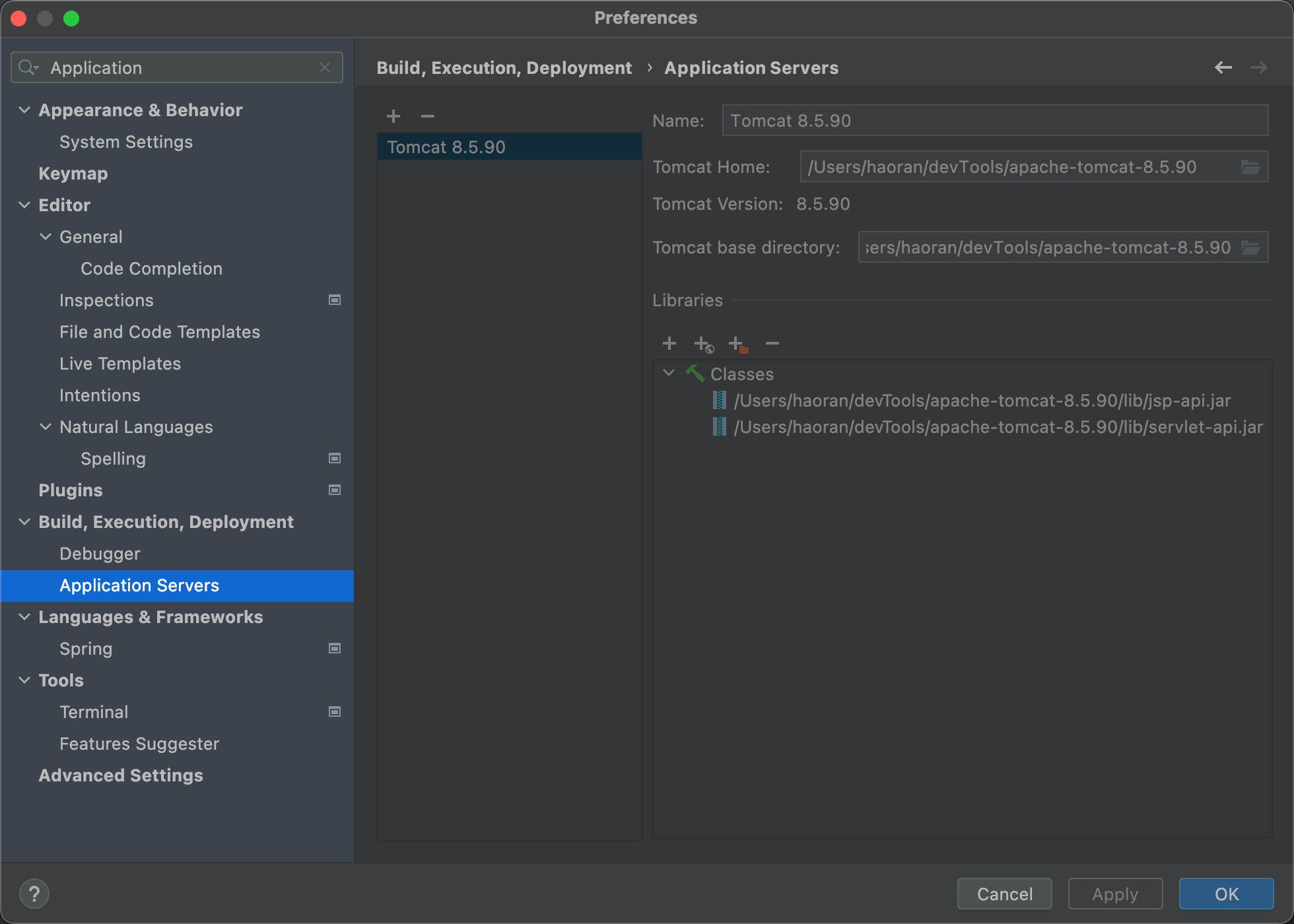Open the Keymap settings
This screenshot has width=1294, height=924.
[73, 174]
